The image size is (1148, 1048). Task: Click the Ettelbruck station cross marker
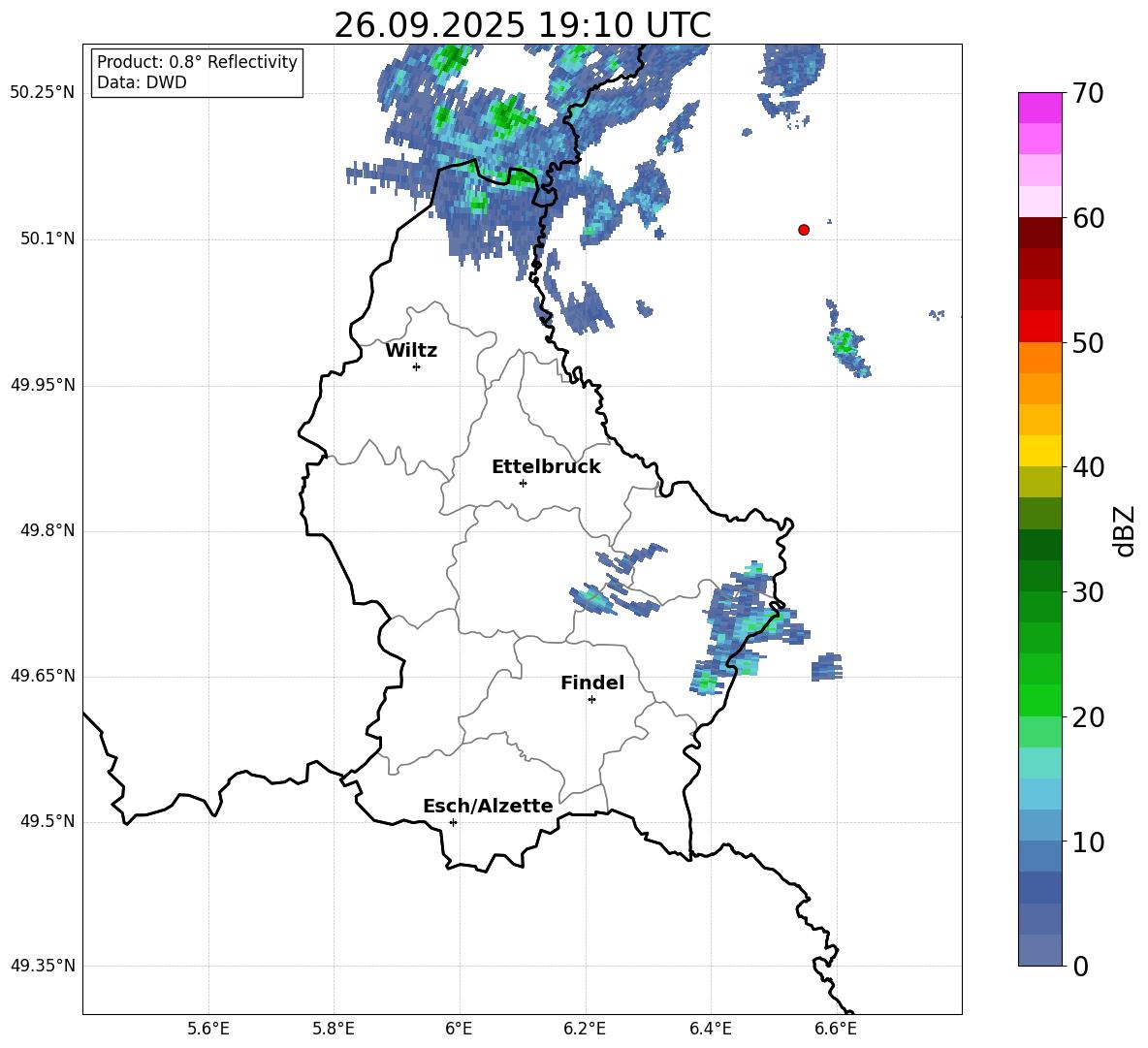[x=523, y=483]
